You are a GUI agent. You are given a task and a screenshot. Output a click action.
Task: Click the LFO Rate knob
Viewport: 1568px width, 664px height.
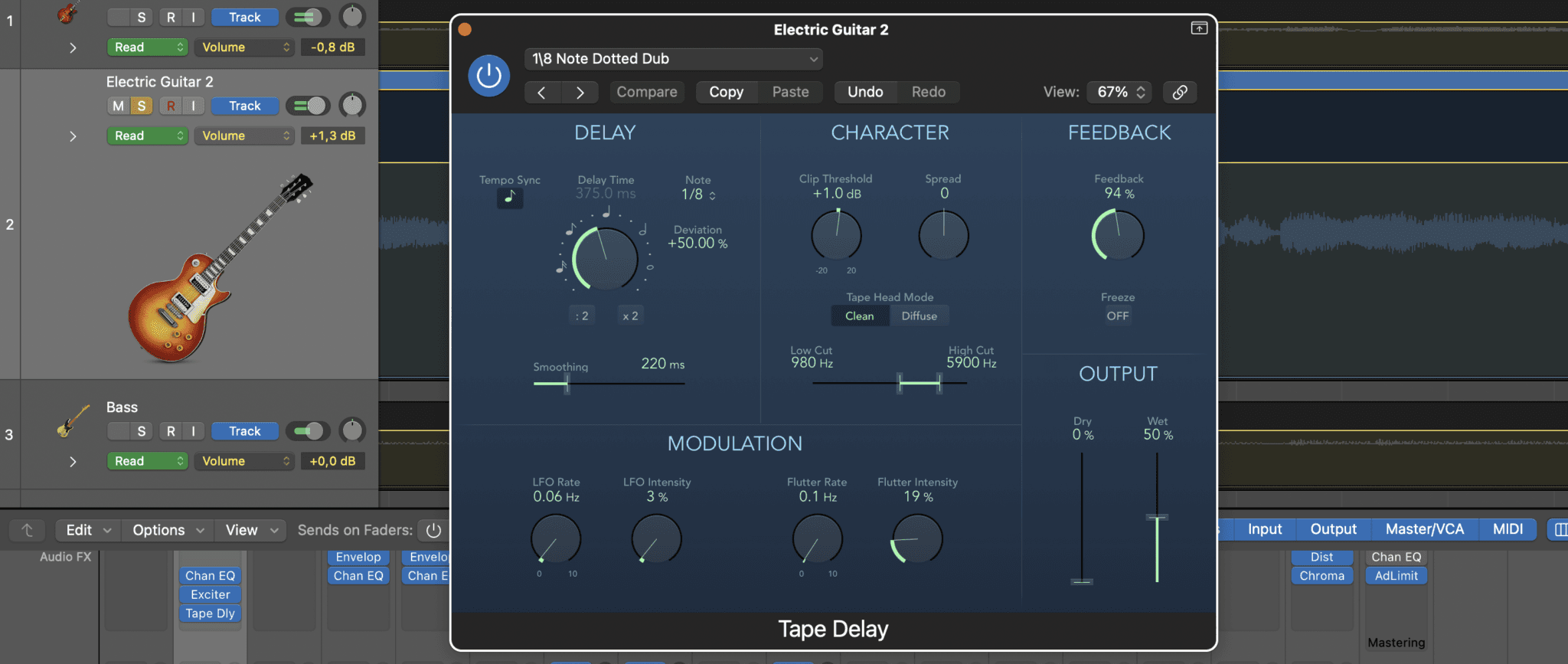click(x=556, y=538)
